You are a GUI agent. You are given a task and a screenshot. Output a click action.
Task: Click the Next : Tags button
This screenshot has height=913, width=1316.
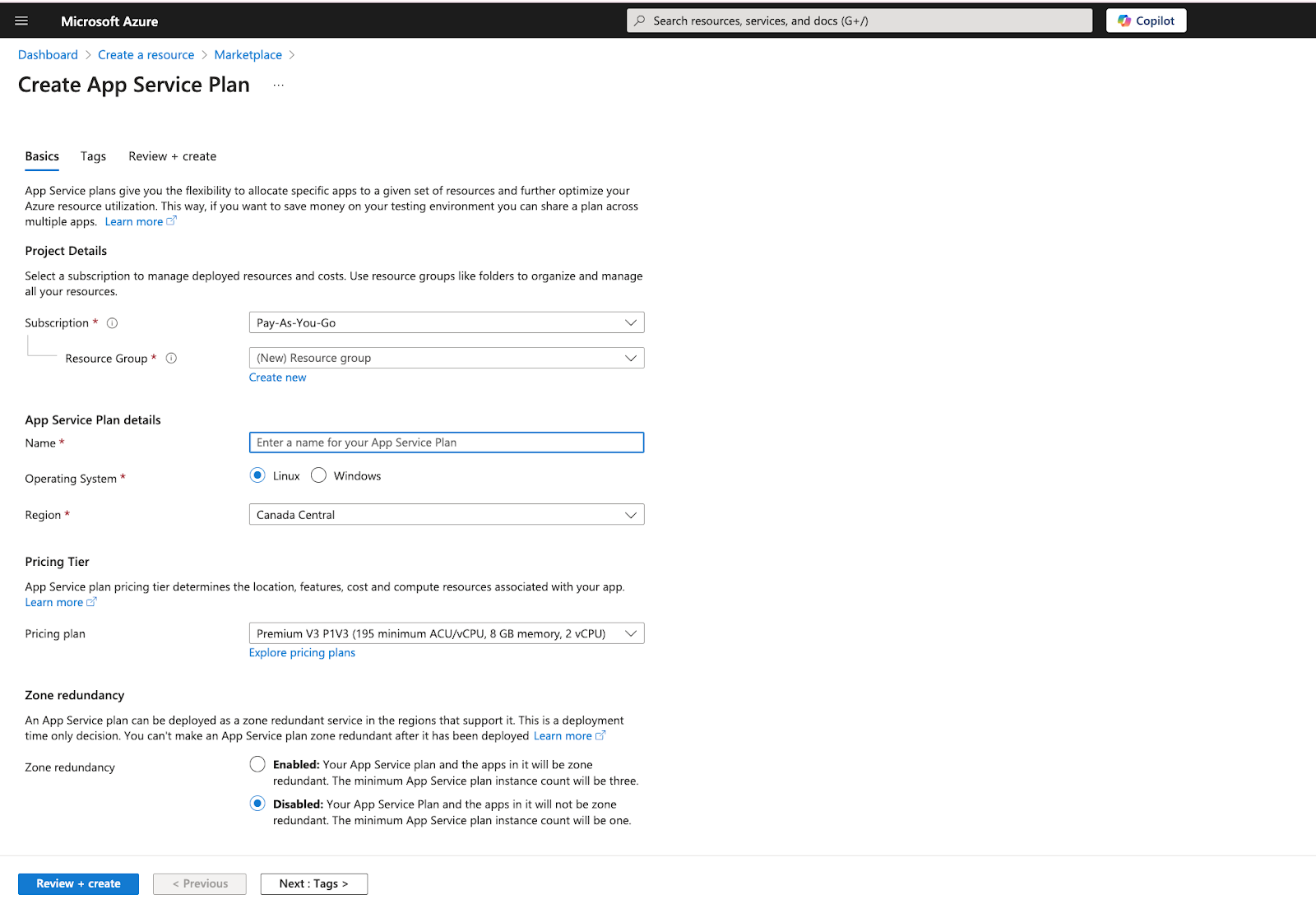point(313,884)
